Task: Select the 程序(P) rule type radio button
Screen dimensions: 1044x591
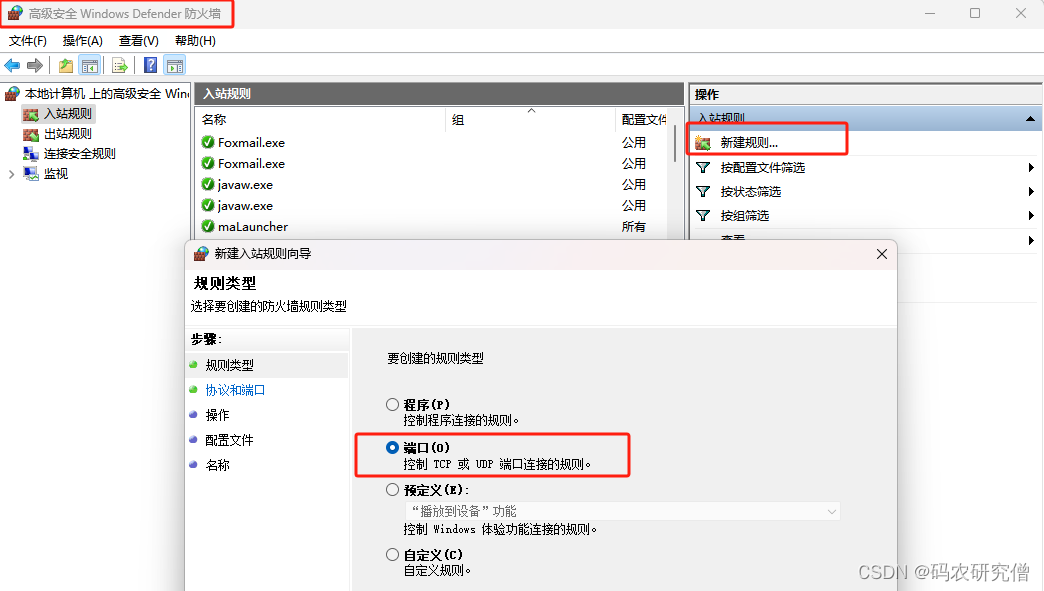Action: (393, 405)
